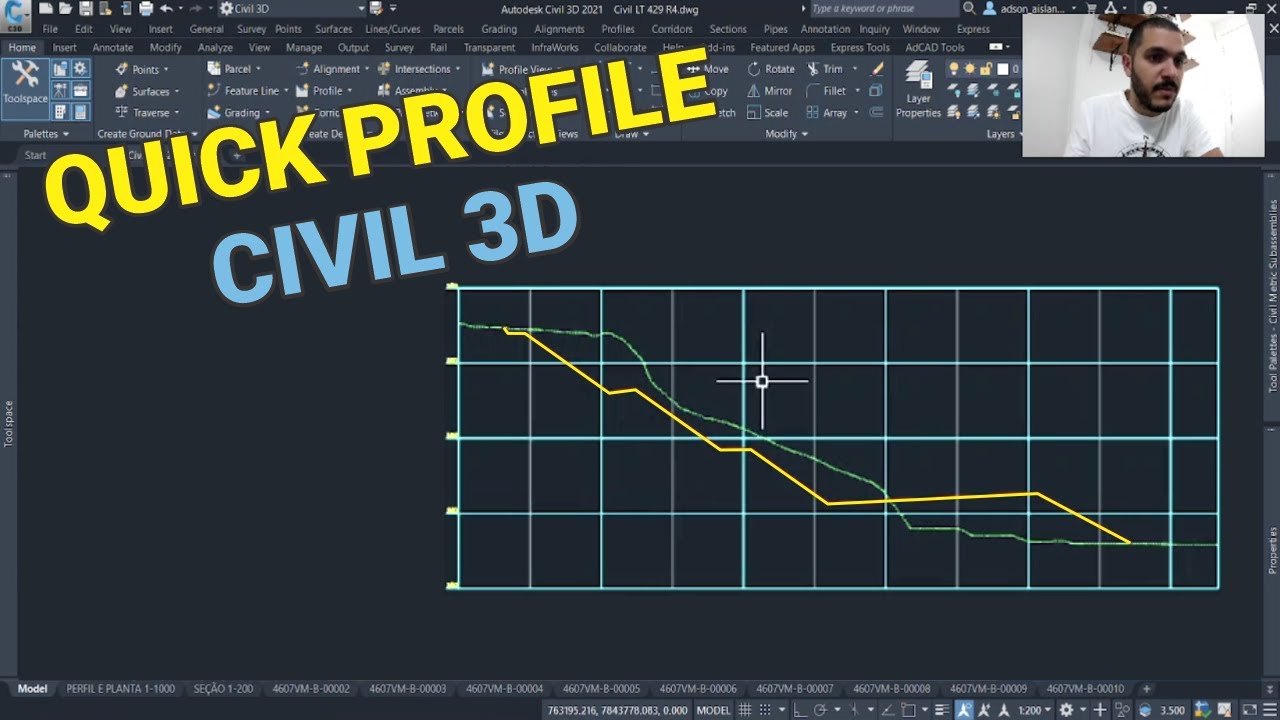Toggle polar tracking in status bar
The width and height of the screenshot is (1280, 720).
pos(821,710)
